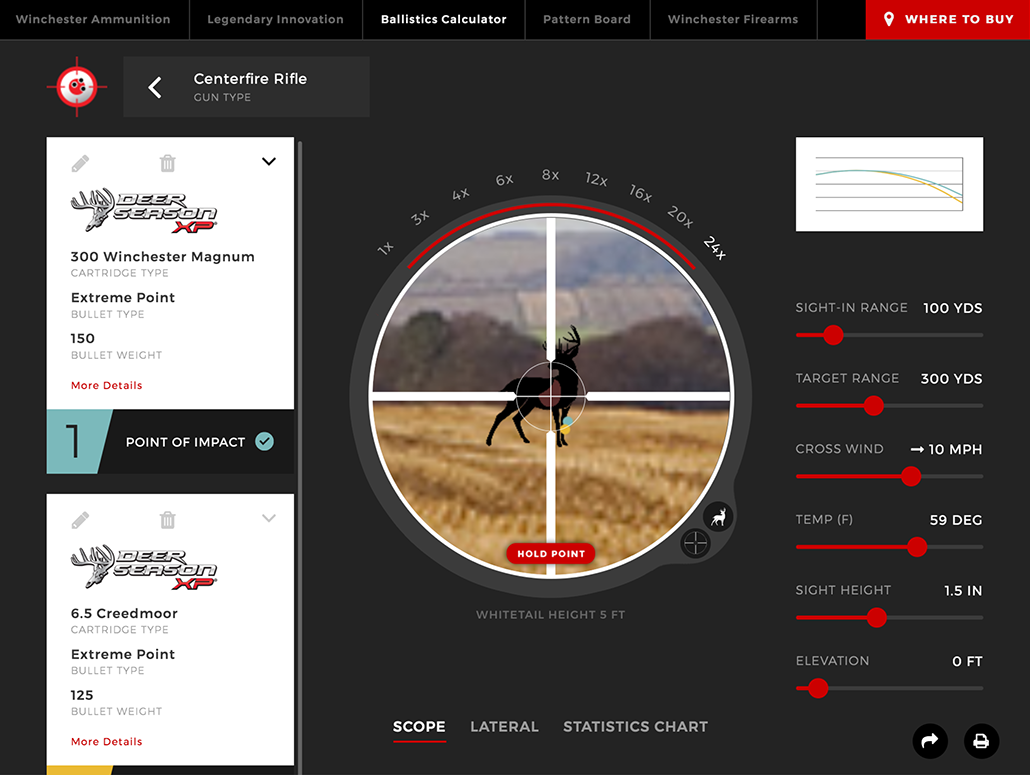Viewport: 1030px width, 775px height.
Task: Open the trajectory chart thumbnail
Action: click(889, 184)
